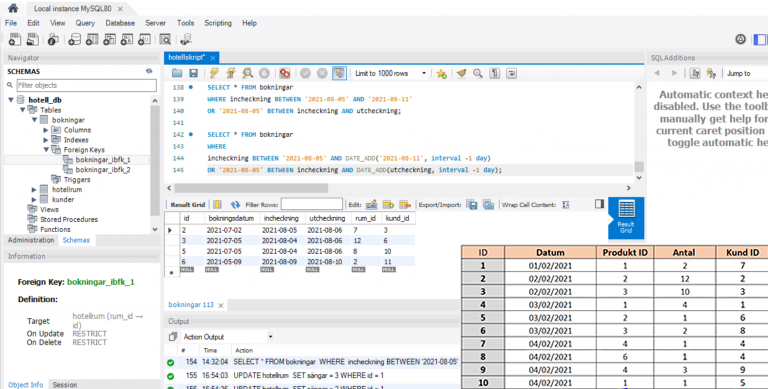This screenshot has width=768, height=389.
Task: Execute the statement under the cursor
Action: pos(231,73)
